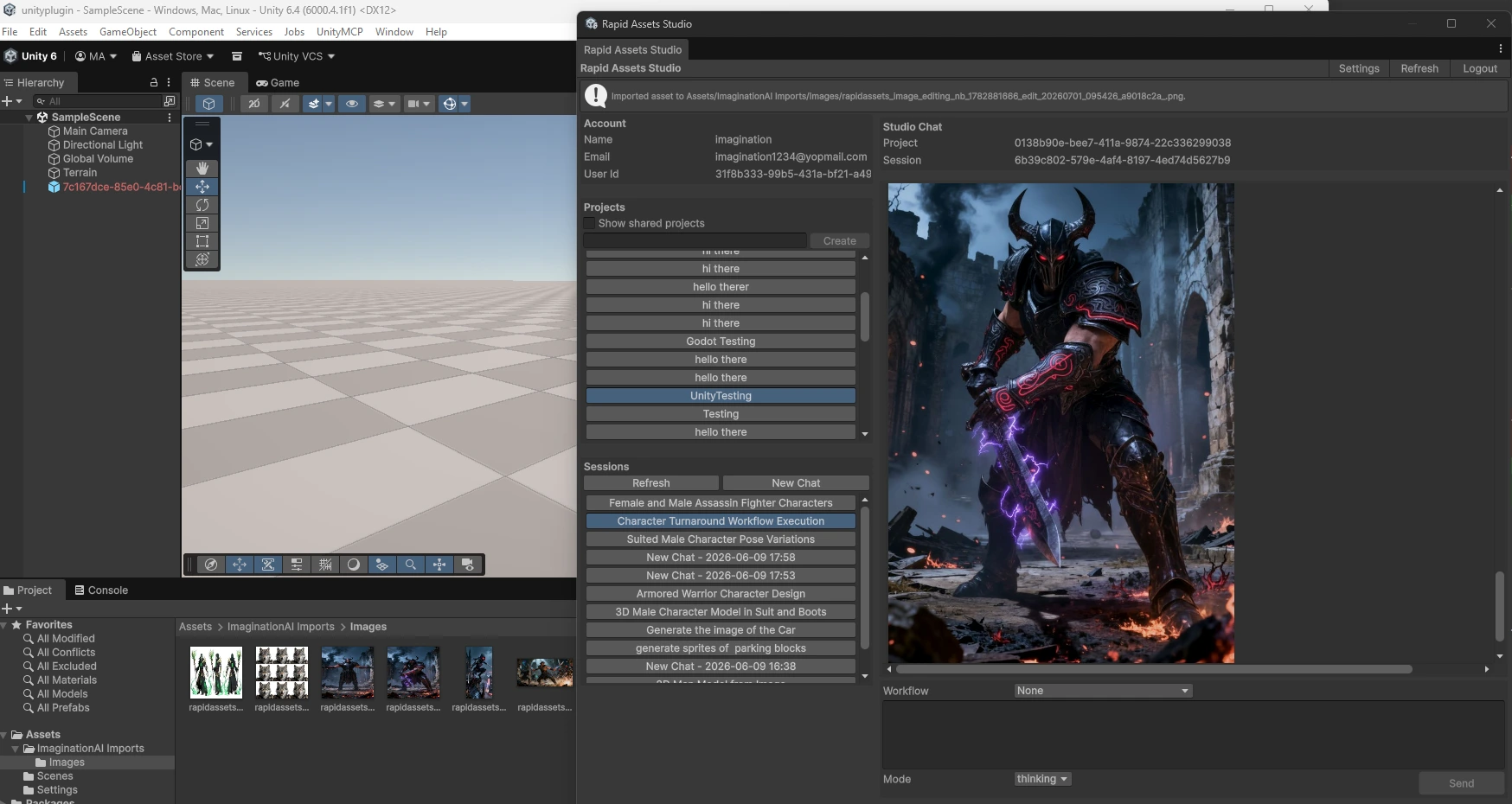Collapse the ImaginationAI Imports folder arrow

point(16,749)
